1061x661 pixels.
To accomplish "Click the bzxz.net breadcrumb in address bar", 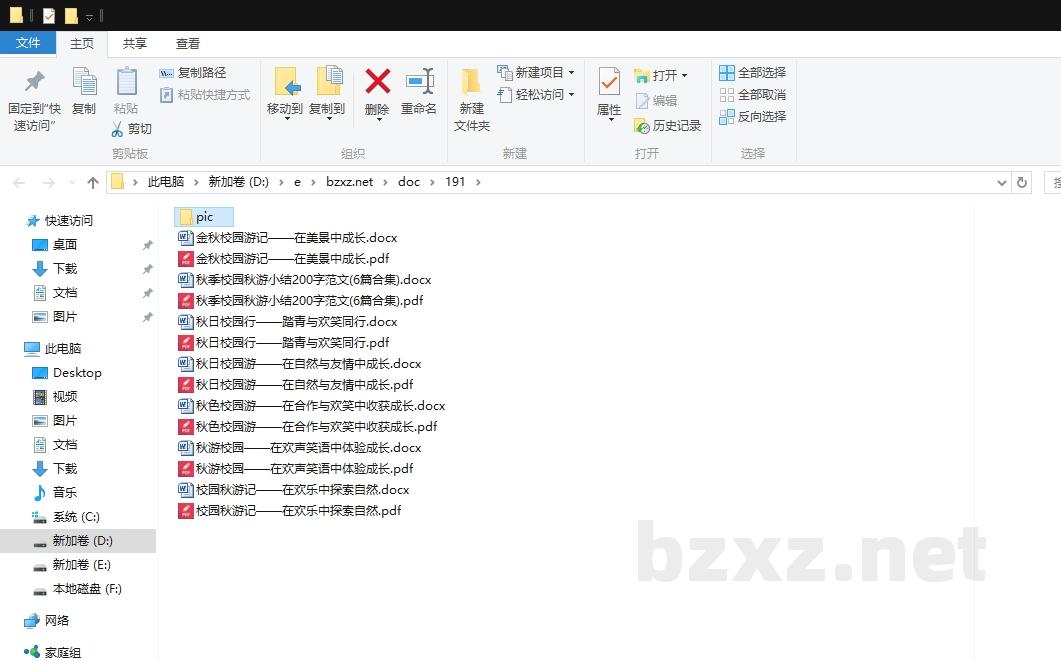I will click(x=349, y=182).
